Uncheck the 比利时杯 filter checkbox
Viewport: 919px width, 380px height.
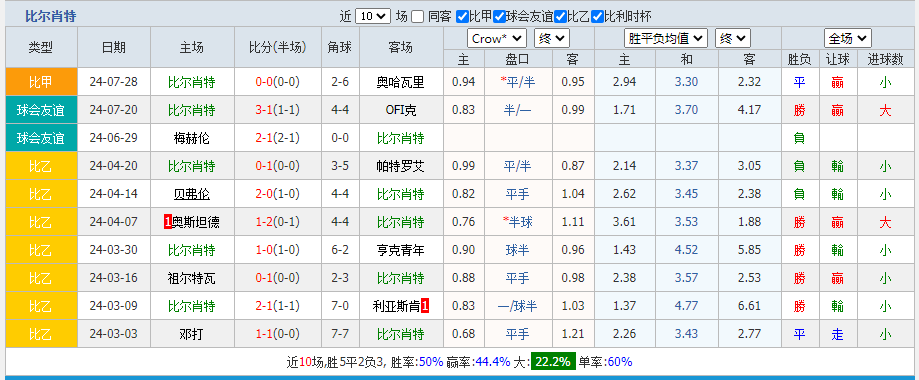598,16
